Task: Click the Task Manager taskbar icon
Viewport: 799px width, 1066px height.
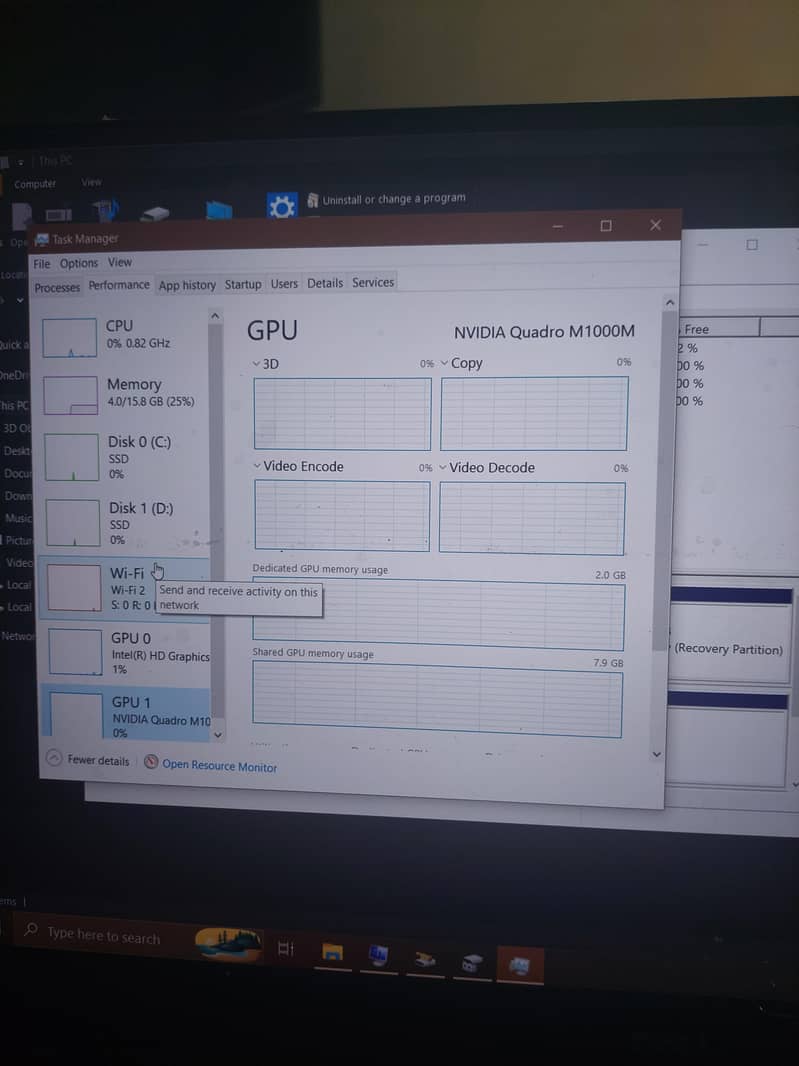Action: [520, 965]
